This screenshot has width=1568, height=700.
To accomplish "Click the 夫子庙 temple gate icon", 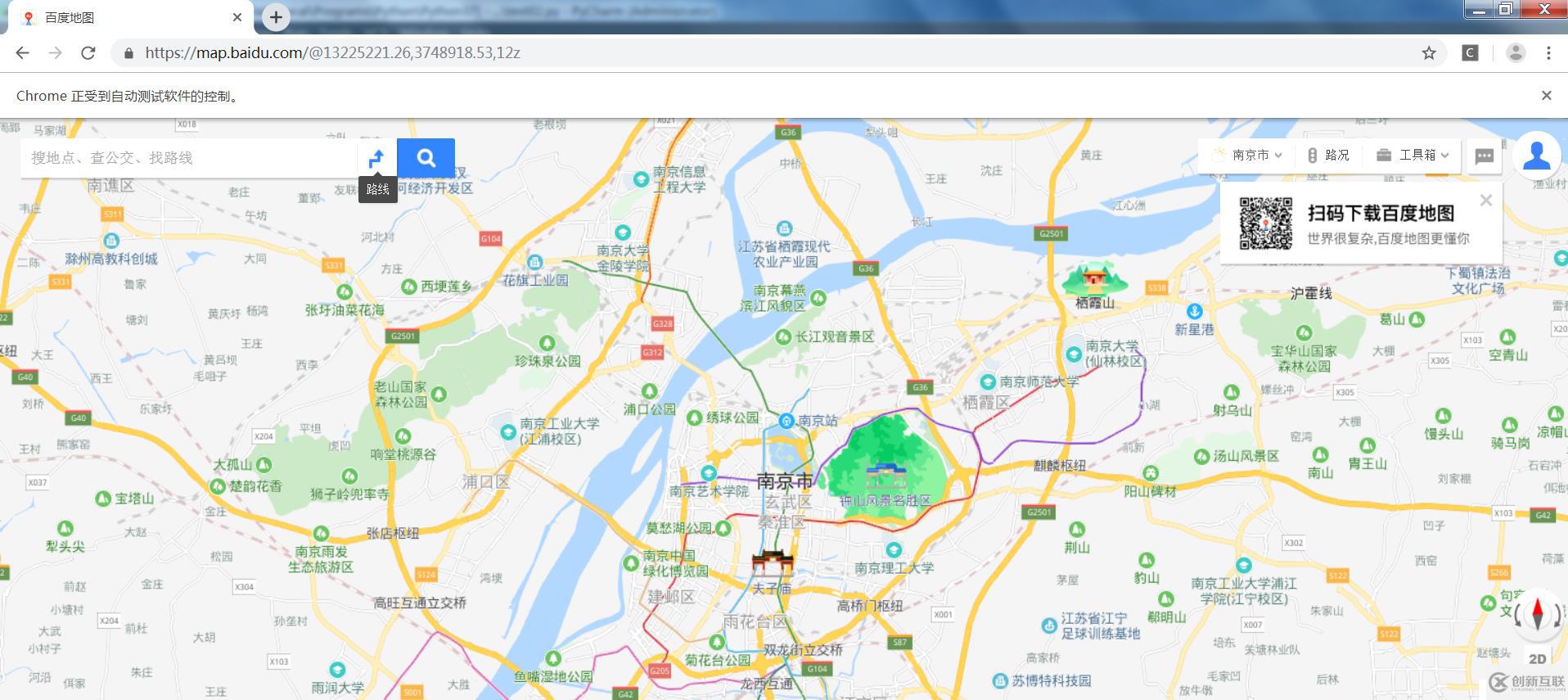I will [x=773, y=564].
